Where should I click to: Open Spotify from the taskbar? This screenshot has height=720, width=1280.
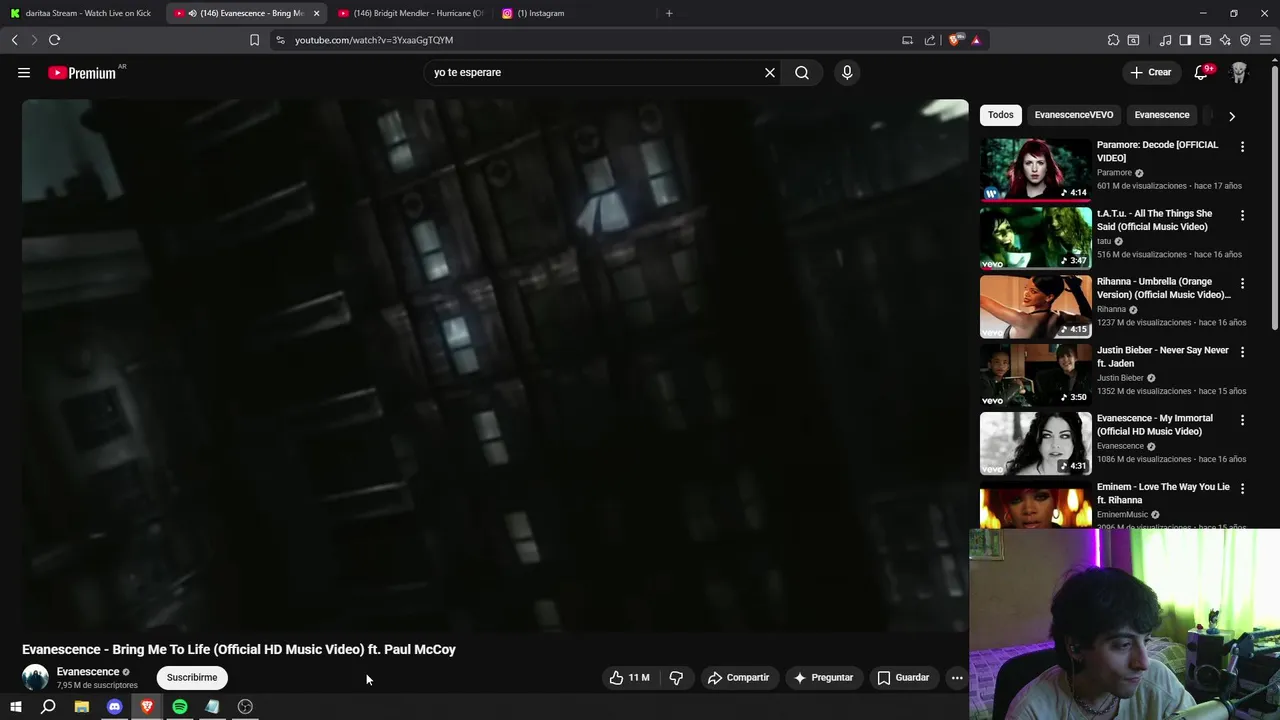click(180, 707)
